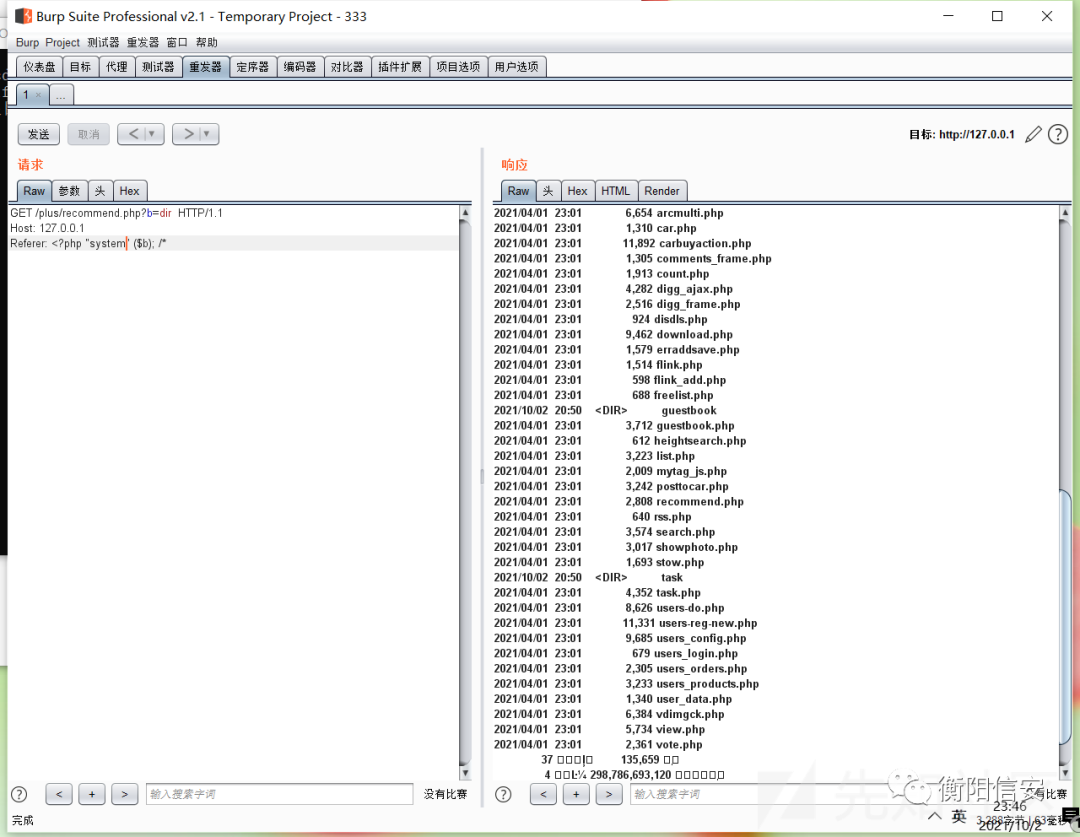Open forward history dropdown arrow
The width and height of the screenshot is (1080, 837).
[x=208, y=134]
